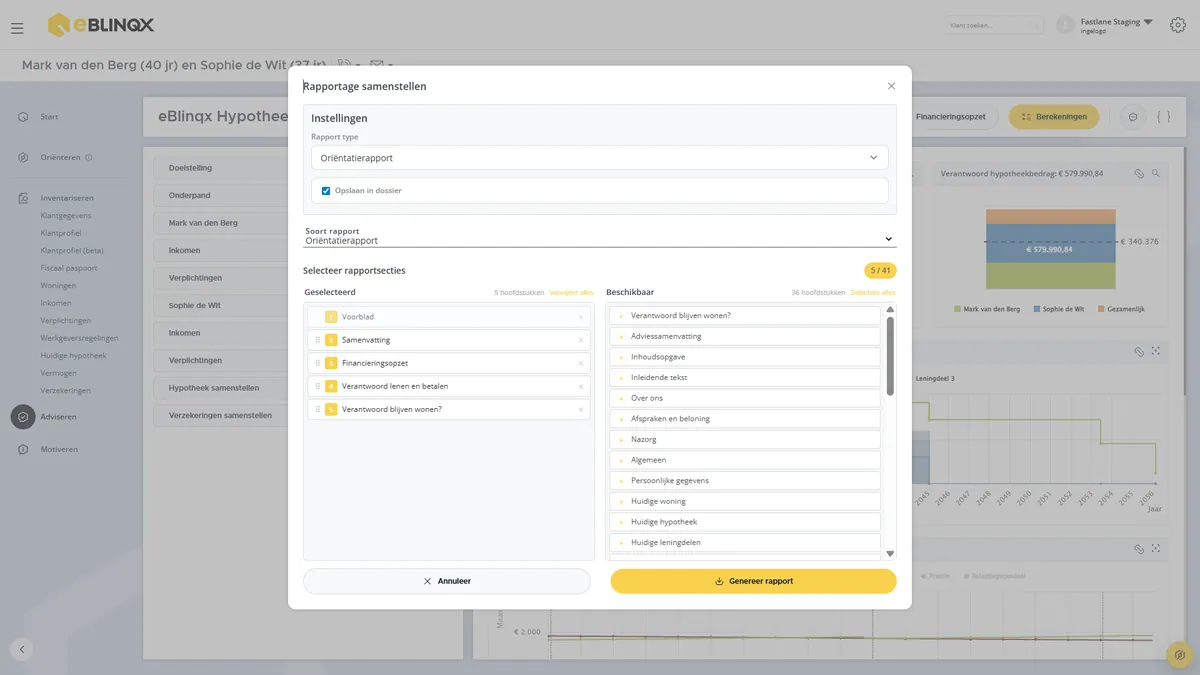Open the Fastlane Staging account dropdown

pos(1117,25)
